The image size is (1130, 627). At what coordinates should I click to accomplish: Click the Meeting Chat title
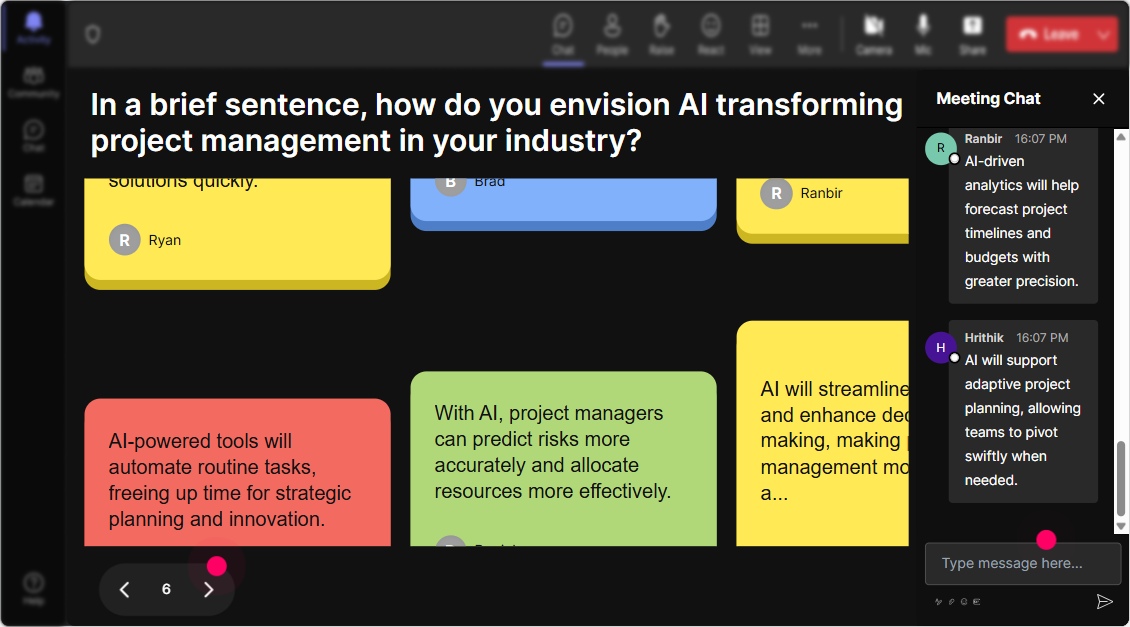[x=988, y=99]
